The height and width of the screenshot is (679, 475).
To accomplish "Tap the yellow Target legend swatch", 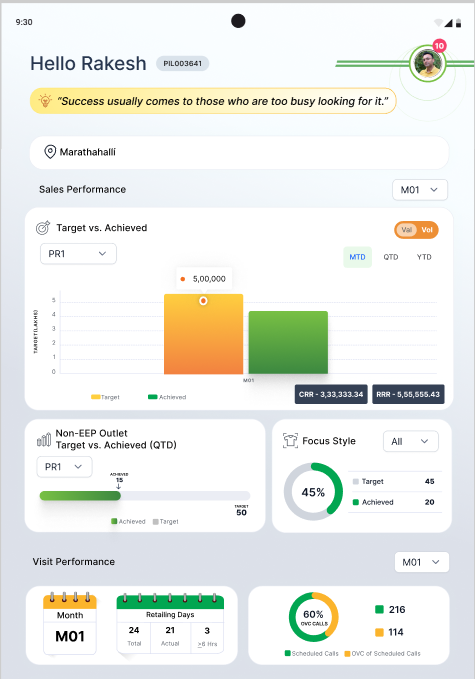I will 96,397.
